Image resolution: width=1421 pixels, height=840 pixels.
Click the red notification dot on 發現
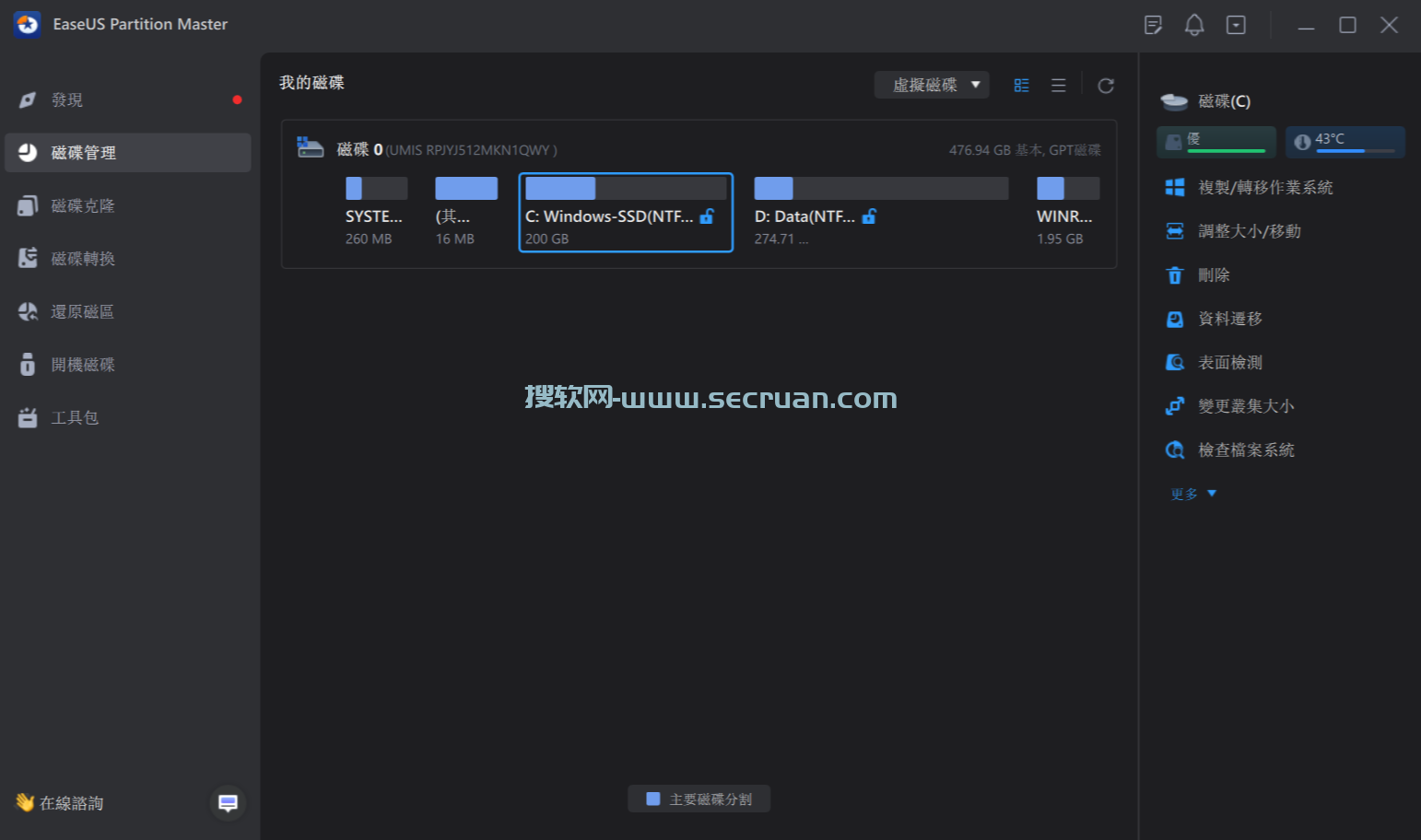pyautogui.click(x=237, y=99)
